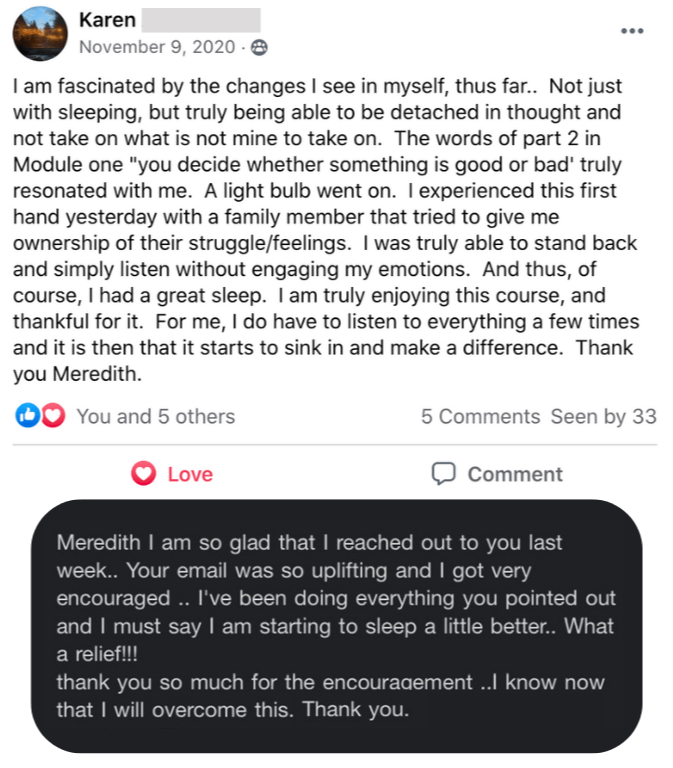
Task: Click the grey redacted surname box
Action: (200, 19)
